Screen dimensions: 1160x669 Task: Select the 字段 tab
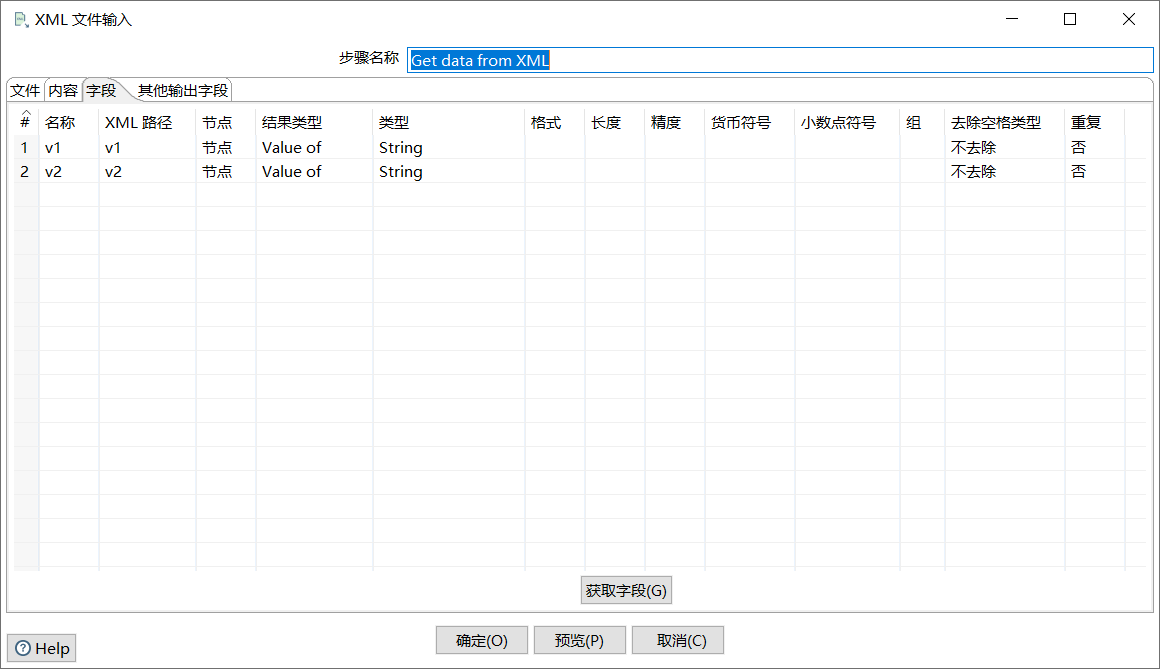(x=102, y=89)
